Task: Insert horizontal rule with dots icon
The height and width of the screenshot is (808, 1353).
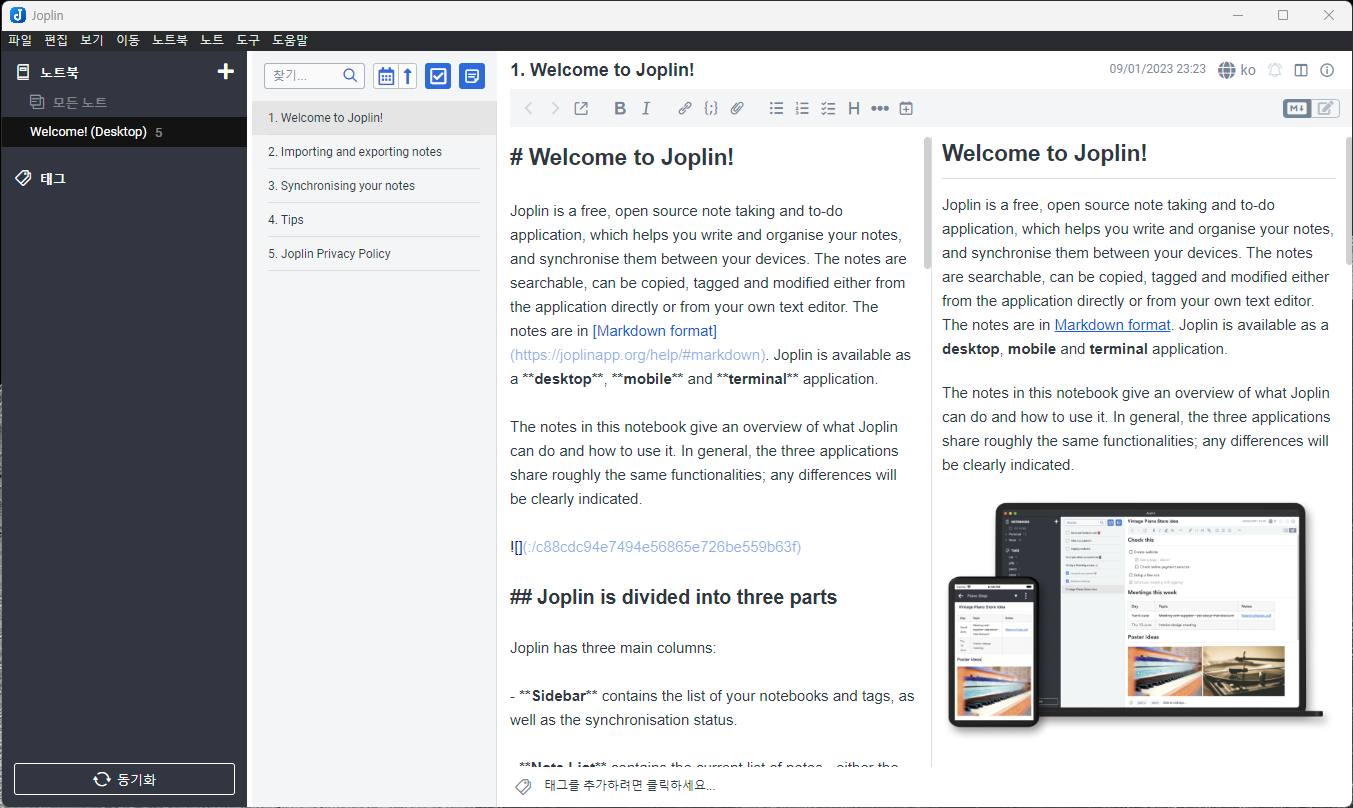Action: 880,108
